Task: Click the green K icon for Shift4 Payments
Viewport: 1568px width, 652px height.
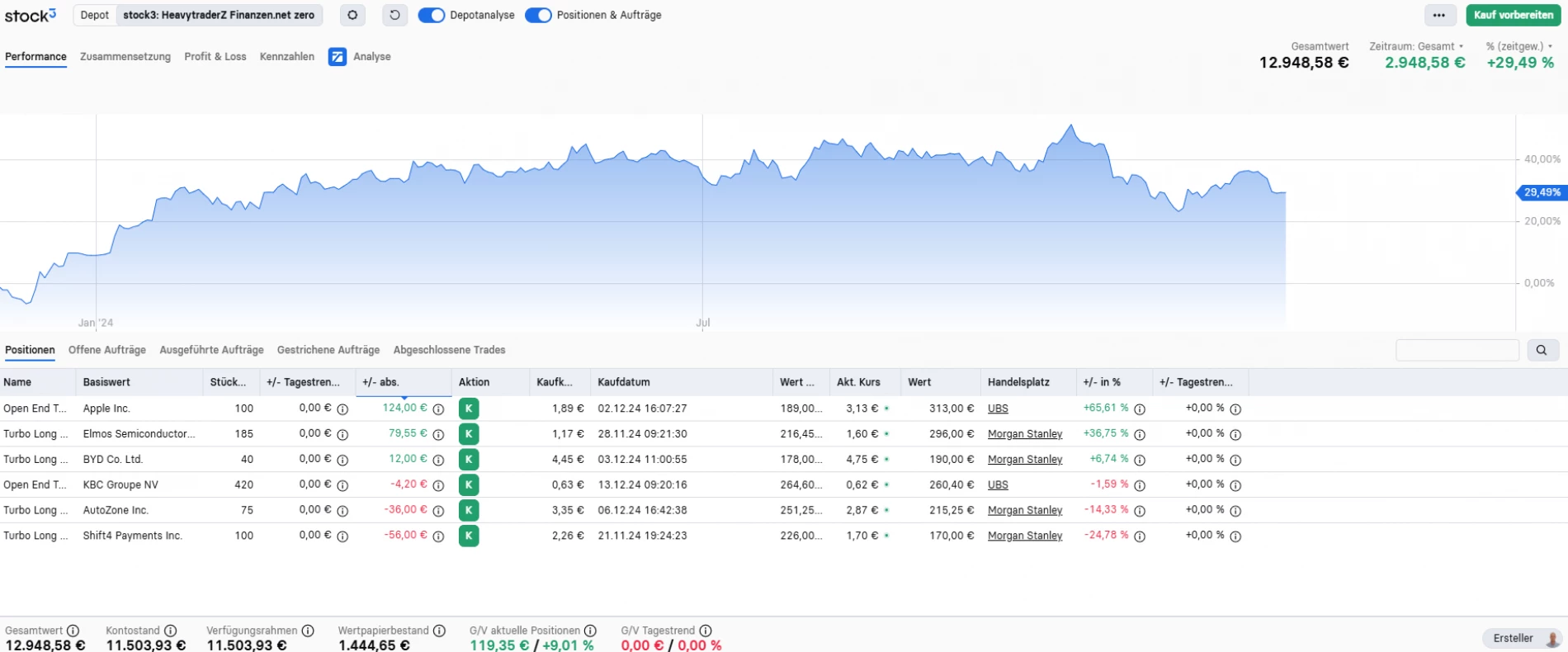Action: pyautogui.click(x=469, y=536)
